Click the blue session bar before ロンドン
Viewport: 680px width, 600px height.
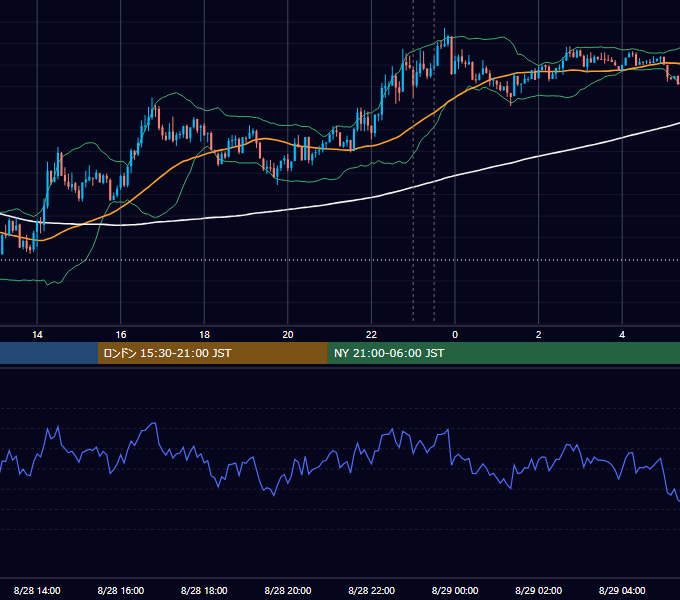pyautogui.click(x=49, y=353)
